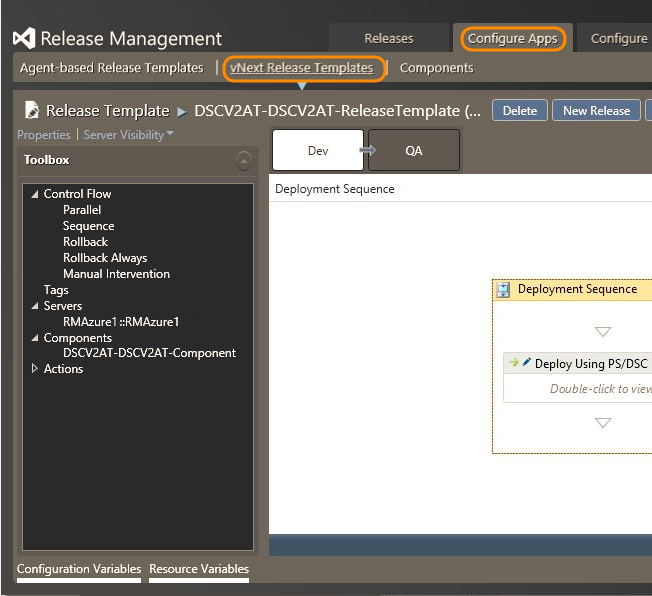Viewport: 652px width, 596px height.
Task: Select Sequence in the Toolbox
Action: 89,226
